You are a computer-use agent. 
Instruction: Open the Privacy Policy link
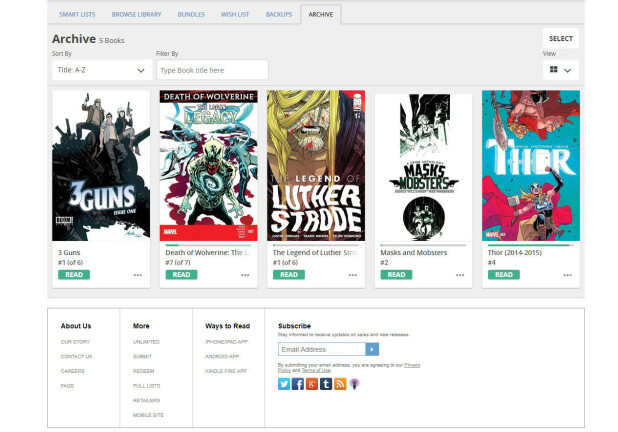pos(412,365)
